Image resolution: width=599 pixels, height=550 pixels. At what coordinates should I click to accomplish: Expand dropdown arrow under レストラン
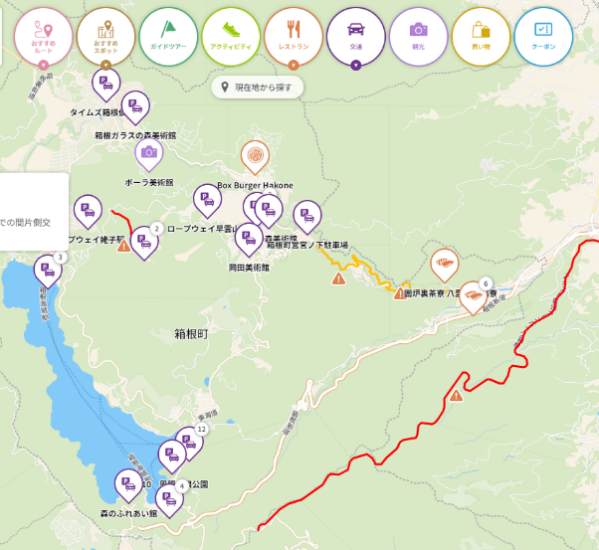point(293,65)
